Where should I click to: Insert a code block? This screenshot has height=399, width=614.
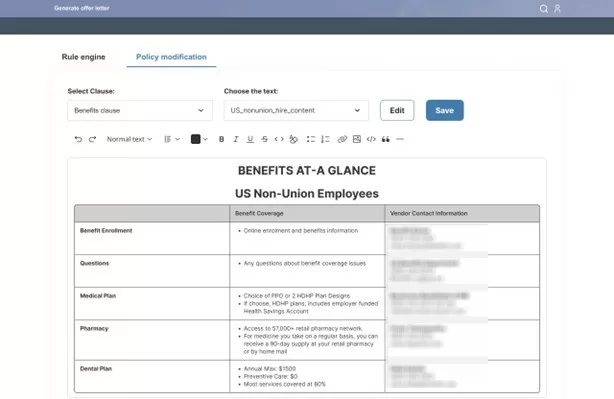pyautogui.click(x=371, y=139)
